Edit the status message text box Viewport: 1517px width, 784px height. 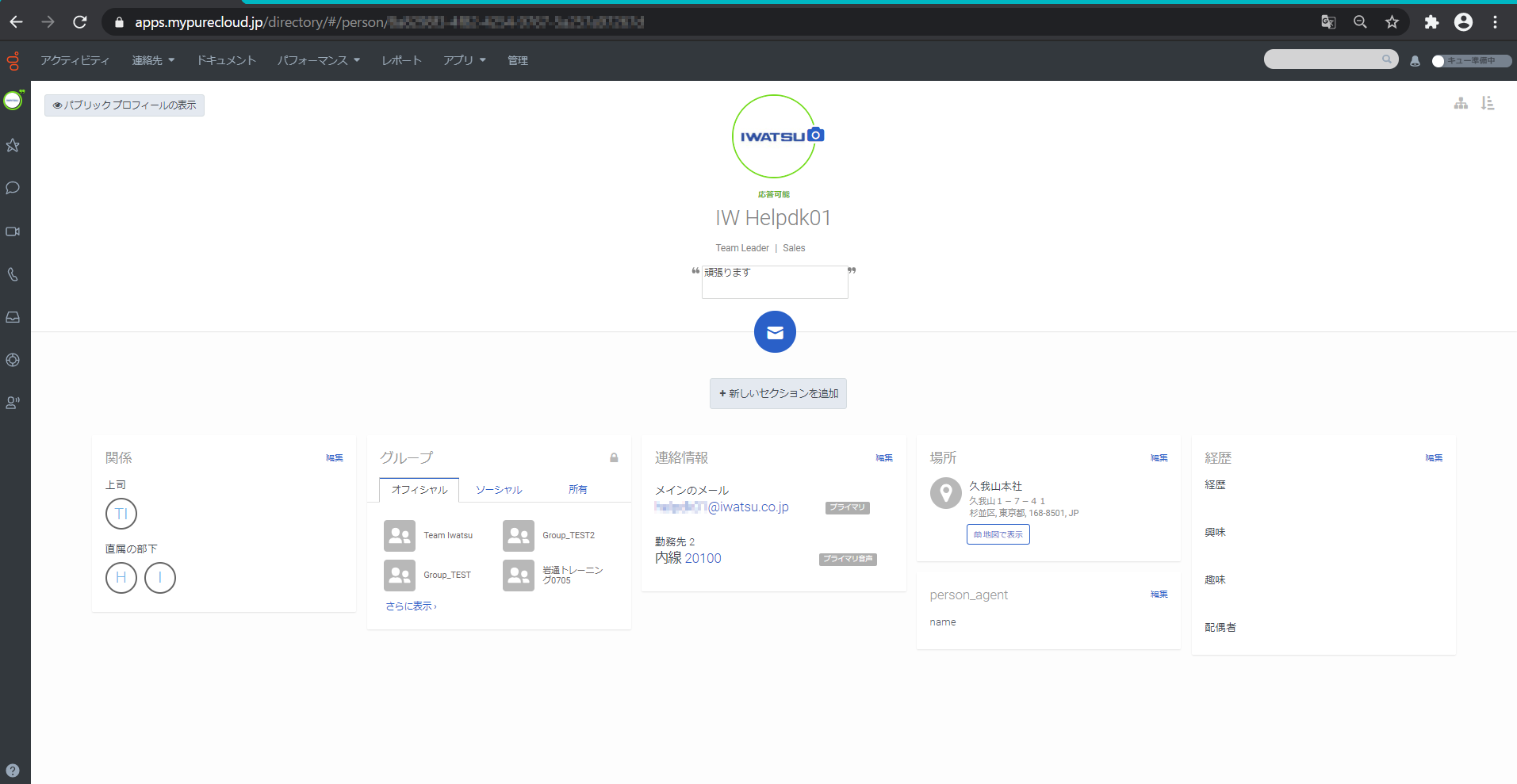tap(775, 282)
